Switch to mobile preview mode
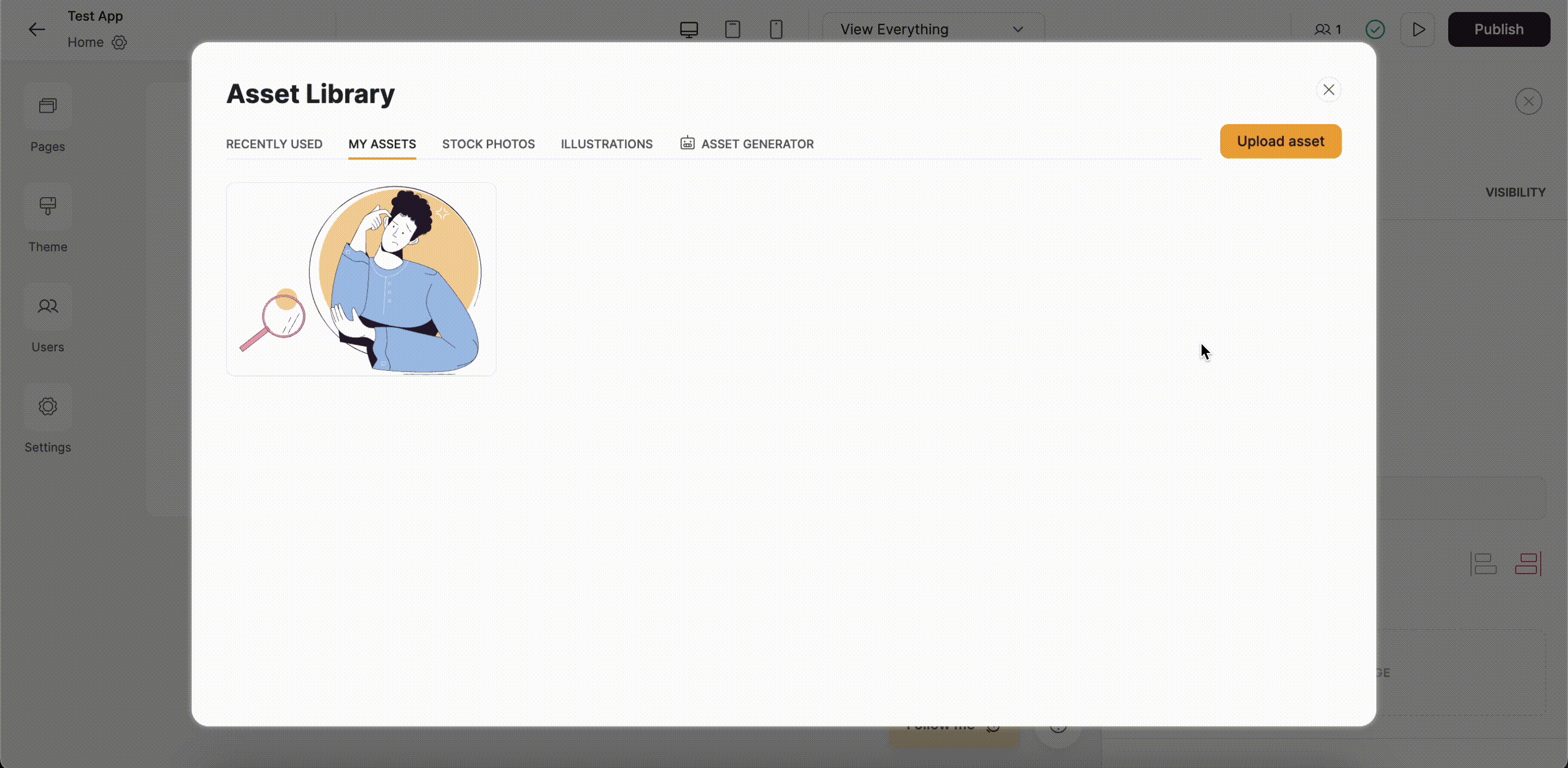The width and height of the screenshot is (1568, 768). pyautogui.click(x=776, y=29)
